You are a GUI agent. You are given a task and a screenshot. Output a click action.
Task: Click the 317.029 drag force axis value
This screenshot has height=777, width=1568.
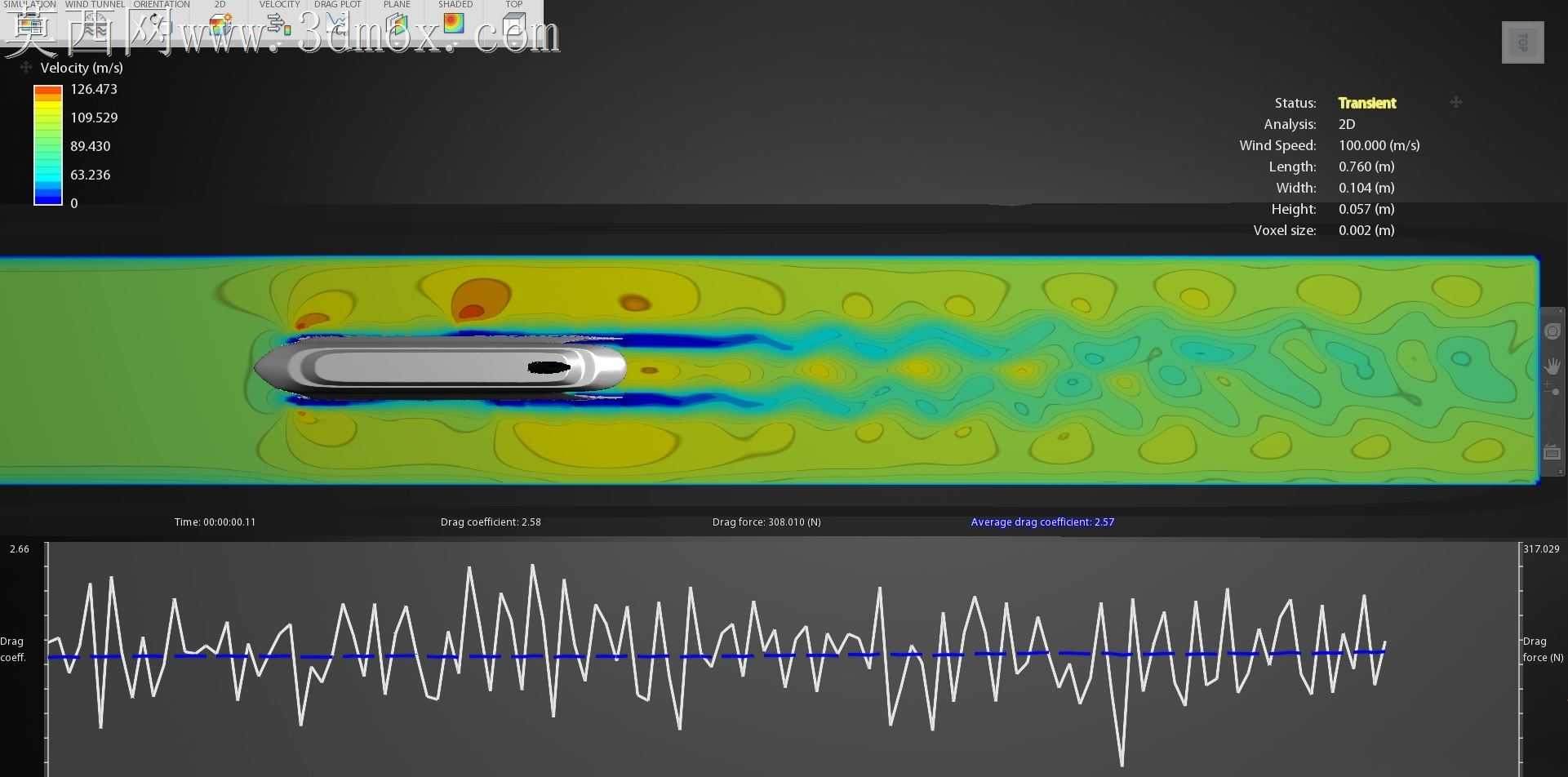click(1541, 549)
